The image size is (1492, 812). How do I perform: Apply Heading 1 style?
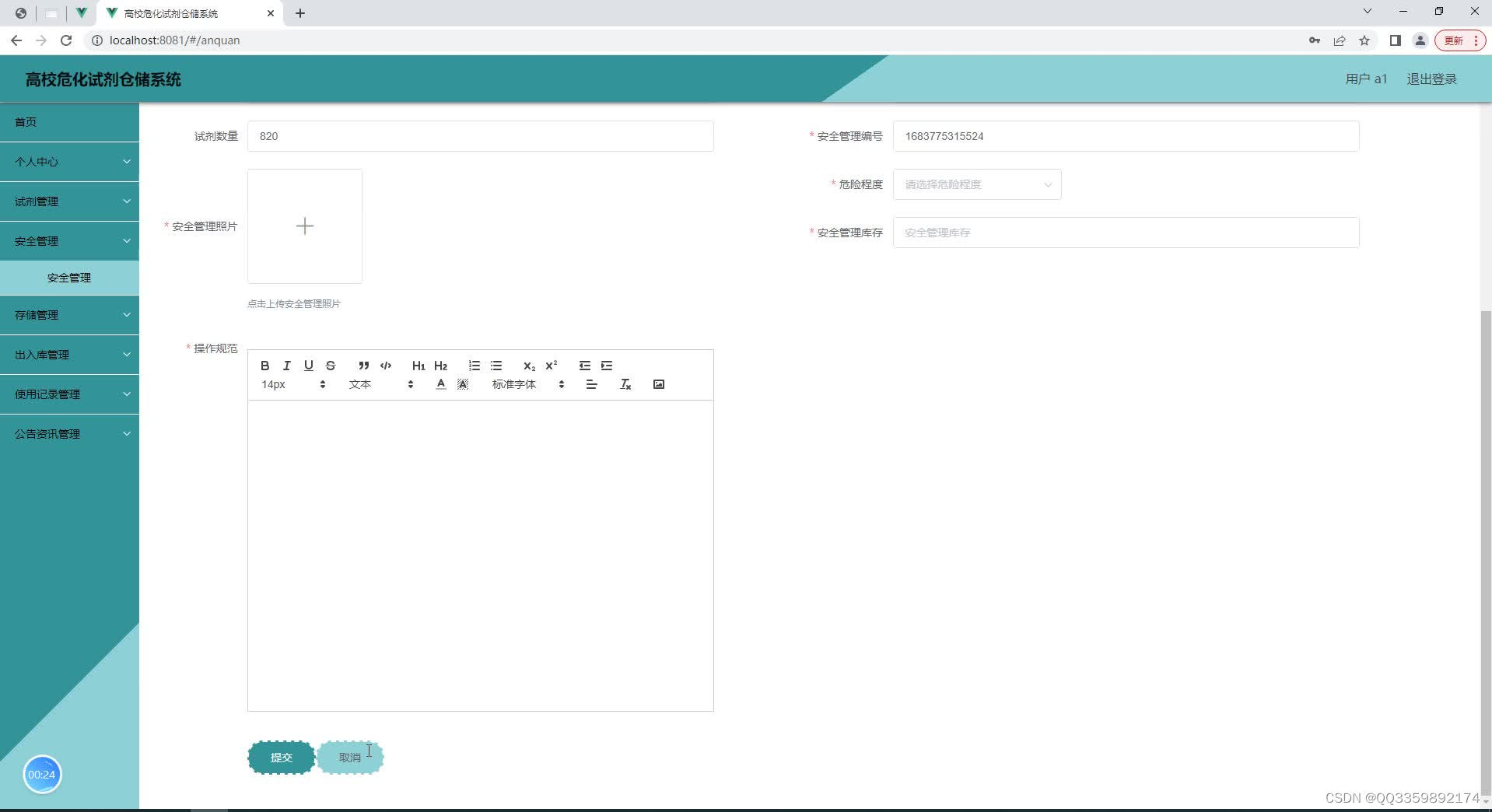click(419, 366)
